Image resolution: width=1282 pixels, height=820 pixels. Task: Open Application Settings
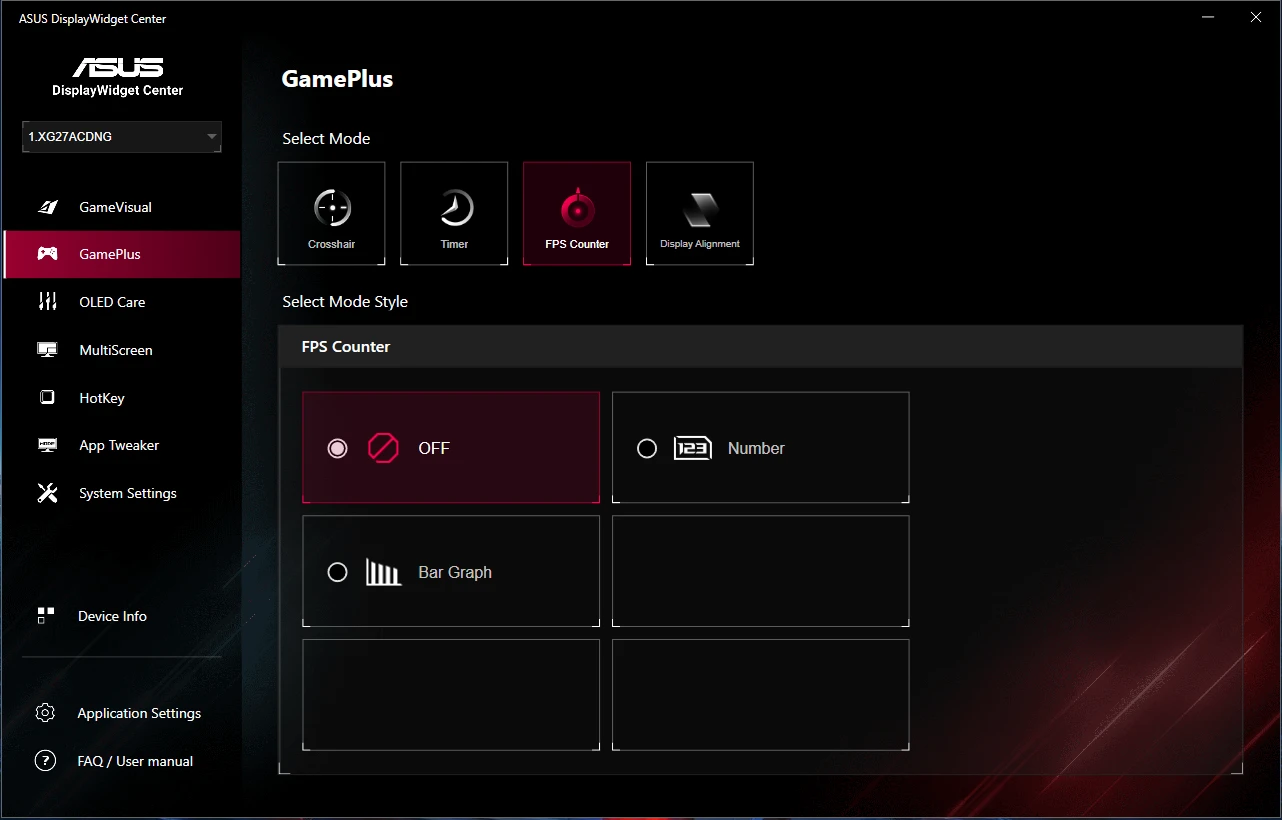(139, 713)
